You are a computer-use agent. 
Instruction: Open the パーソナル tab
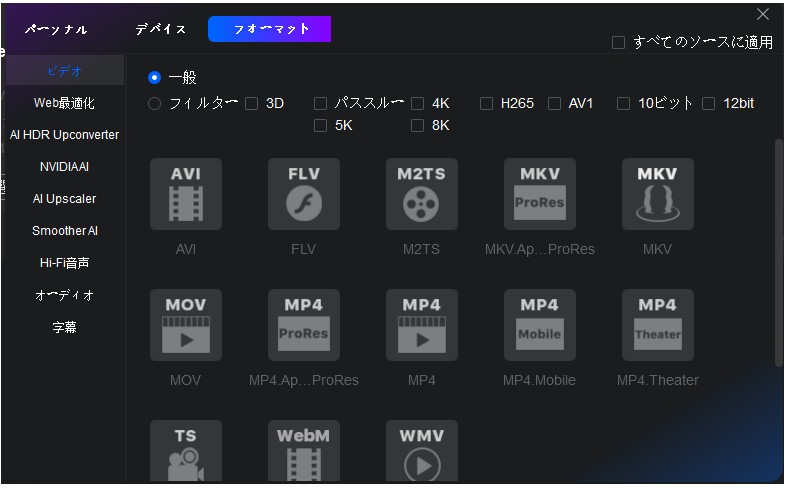point(56,29)
